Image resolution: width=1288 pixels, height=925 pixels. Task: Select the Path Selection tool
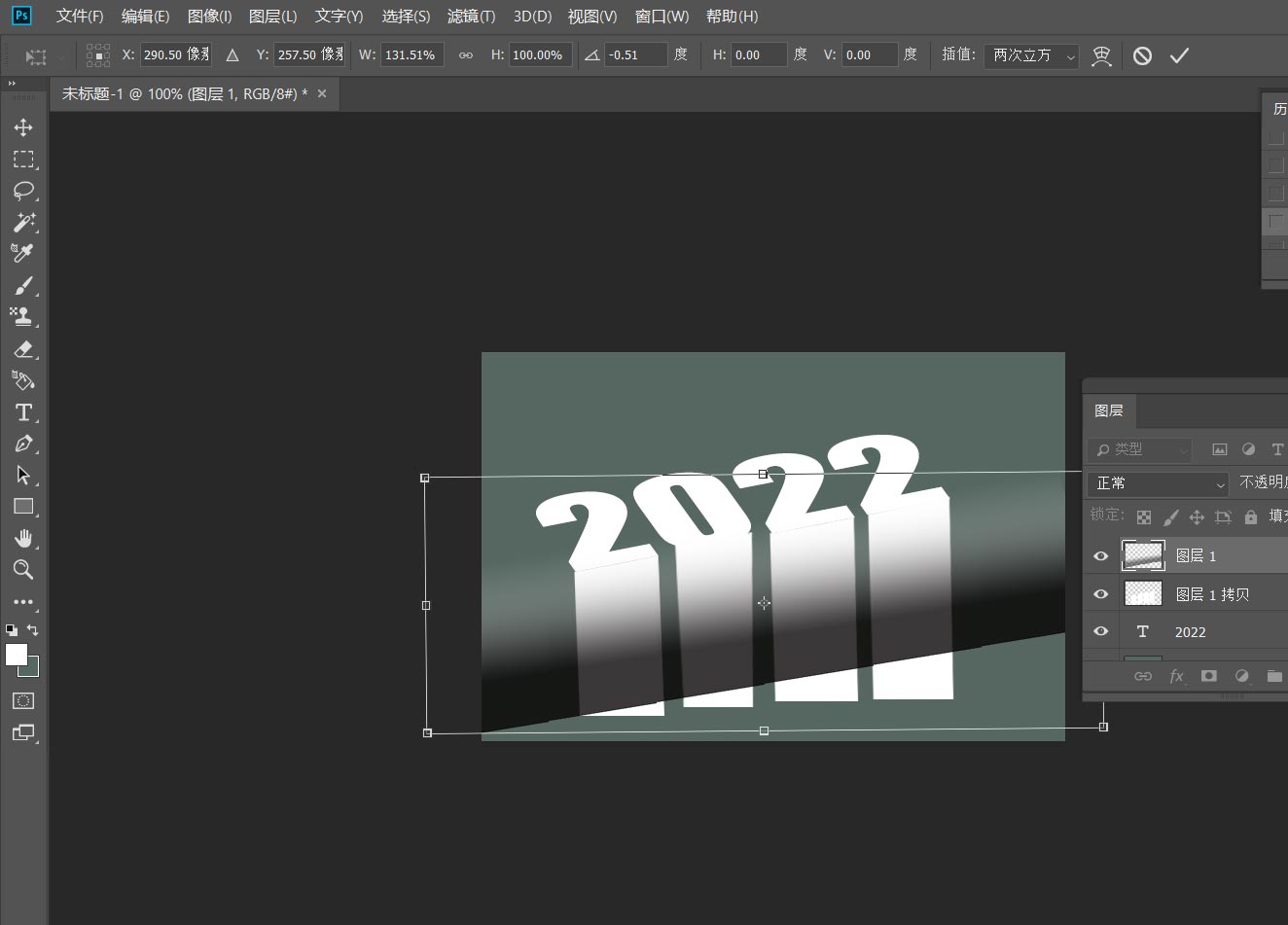click(23, 476)
